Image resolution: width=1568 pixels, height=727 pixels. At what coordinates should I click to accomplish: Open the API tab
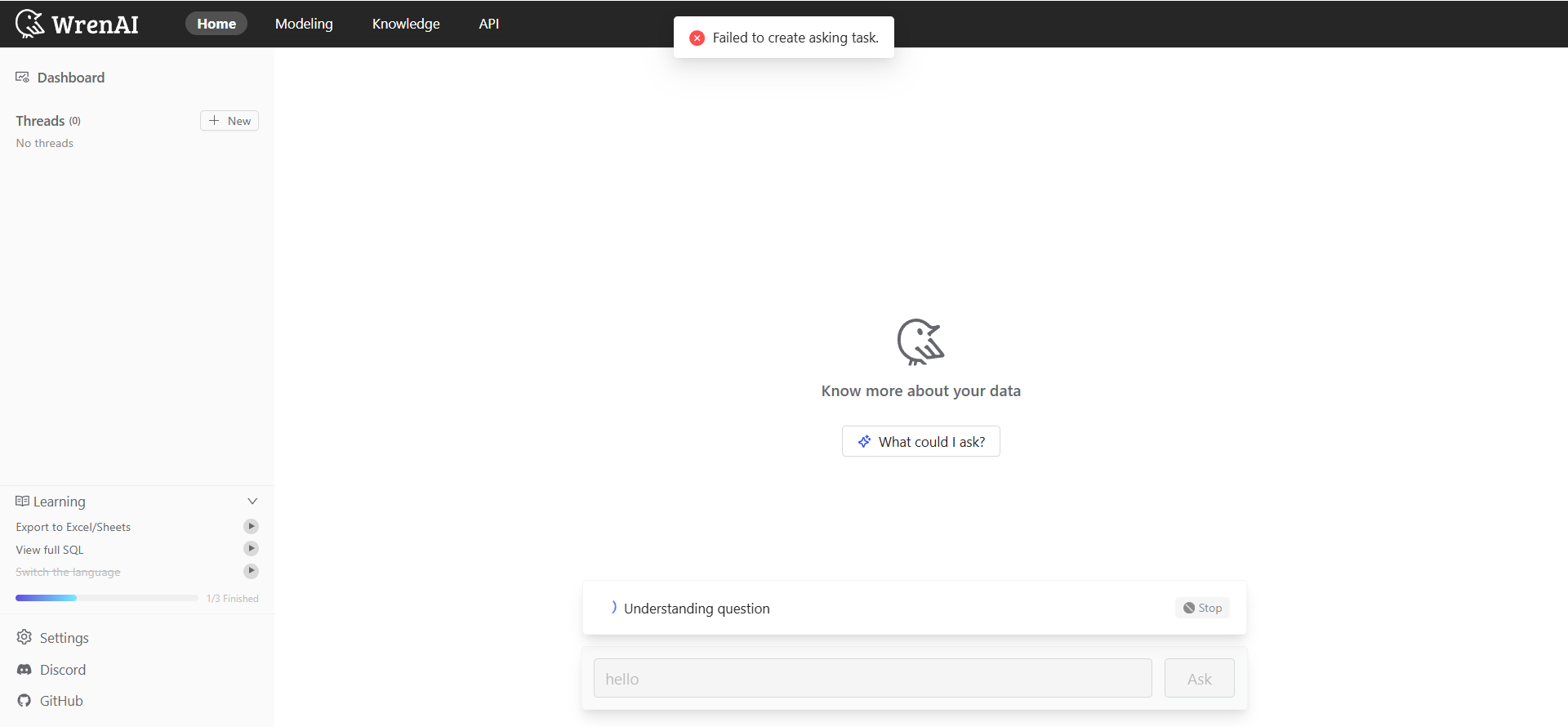point(488,24)
